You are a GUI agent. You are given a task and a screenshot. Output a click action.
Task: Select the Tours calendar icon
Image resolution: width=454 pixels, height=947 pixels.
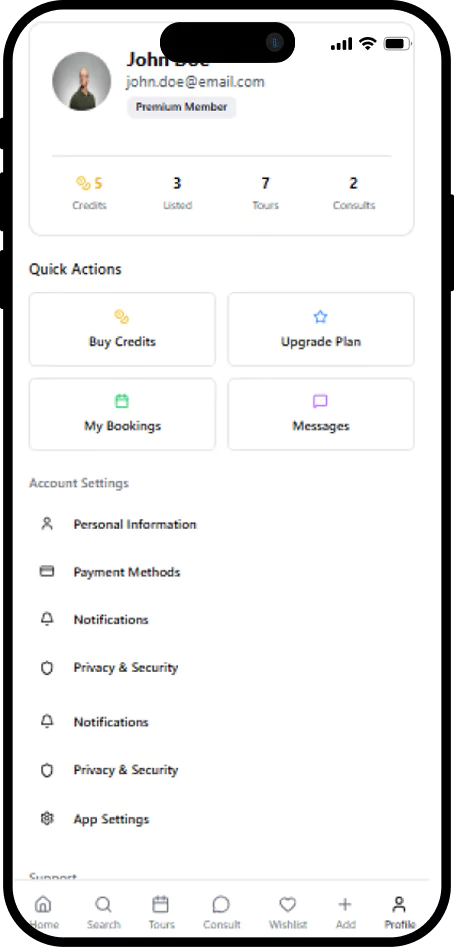coord(161,904)
